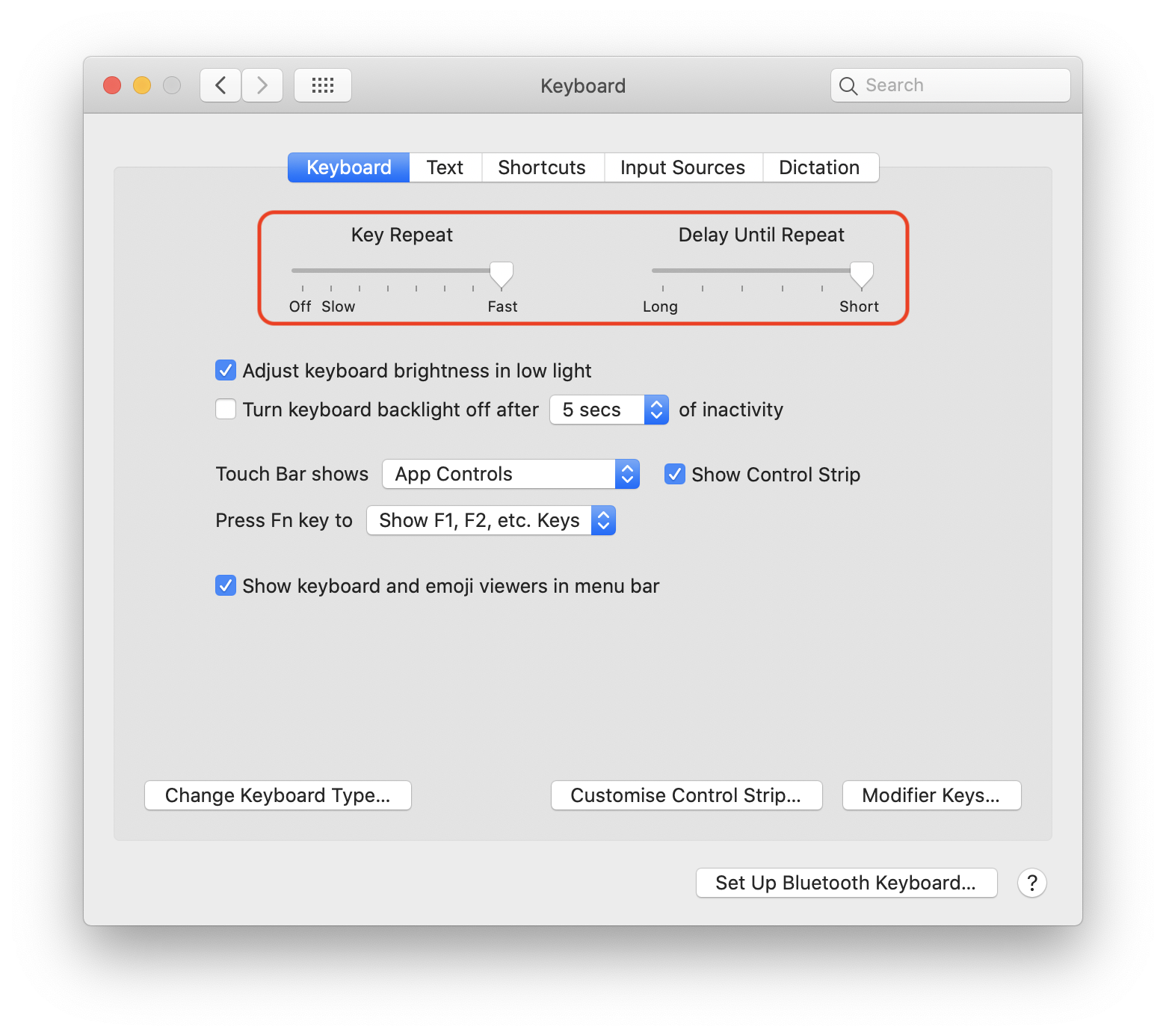Open the Shortcuts tab
This screenshot has width=1166, height=1036.
click(x=543, y=167)
